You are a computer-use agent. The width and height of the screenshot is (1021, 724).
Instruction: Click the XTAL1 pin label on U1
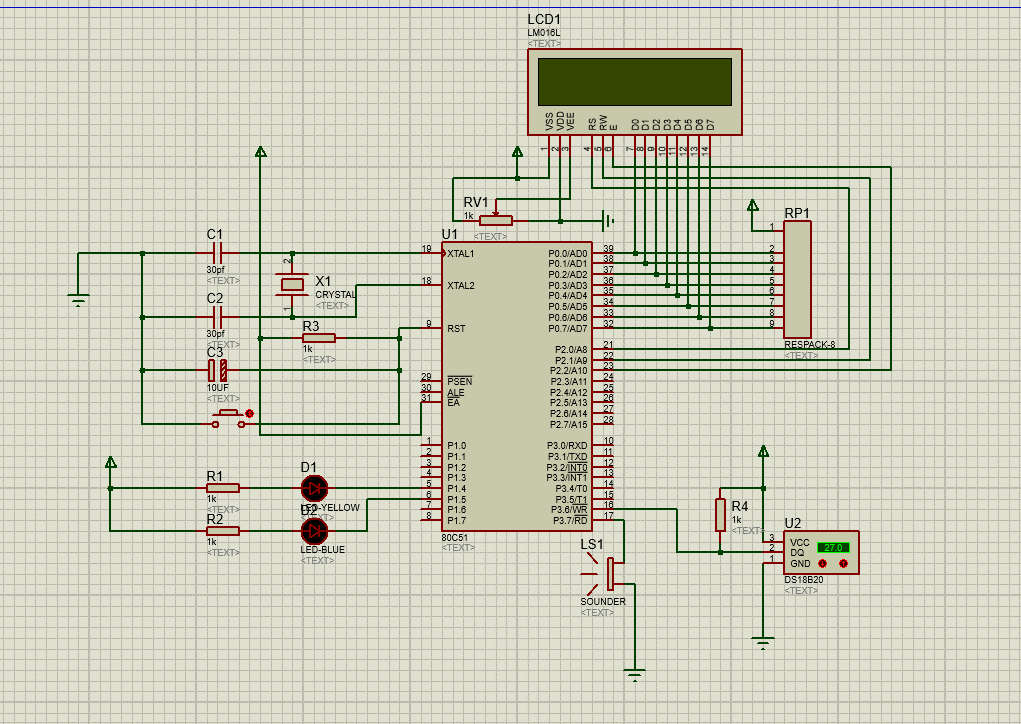tap(460, 253)
